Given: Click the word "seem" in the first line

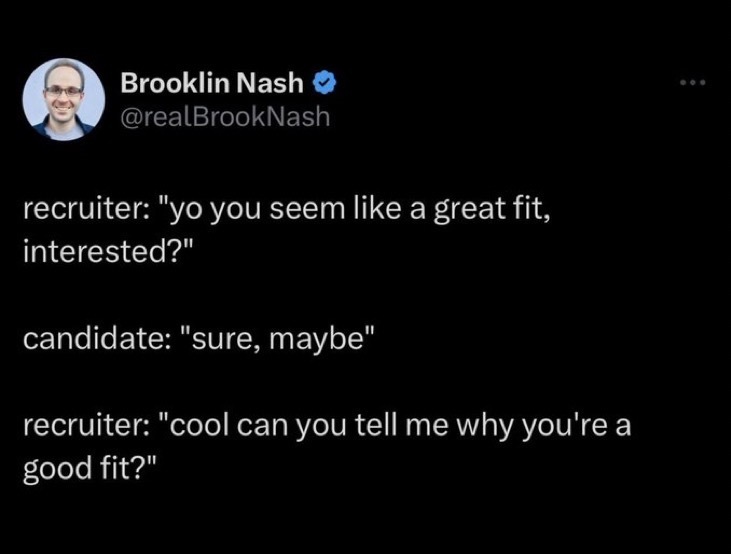Looking at the screenshot, I should pos(296,210).
